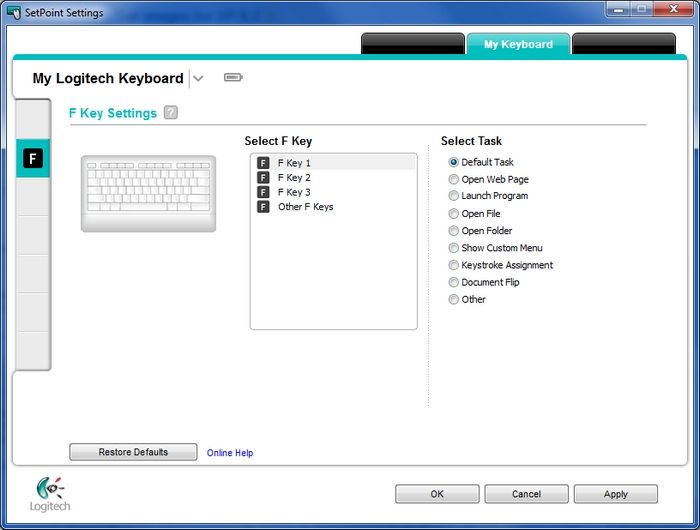Minimize the SetPoint Settings window
700x530 pixels.
pyautogui.click(x=618, y=9)
